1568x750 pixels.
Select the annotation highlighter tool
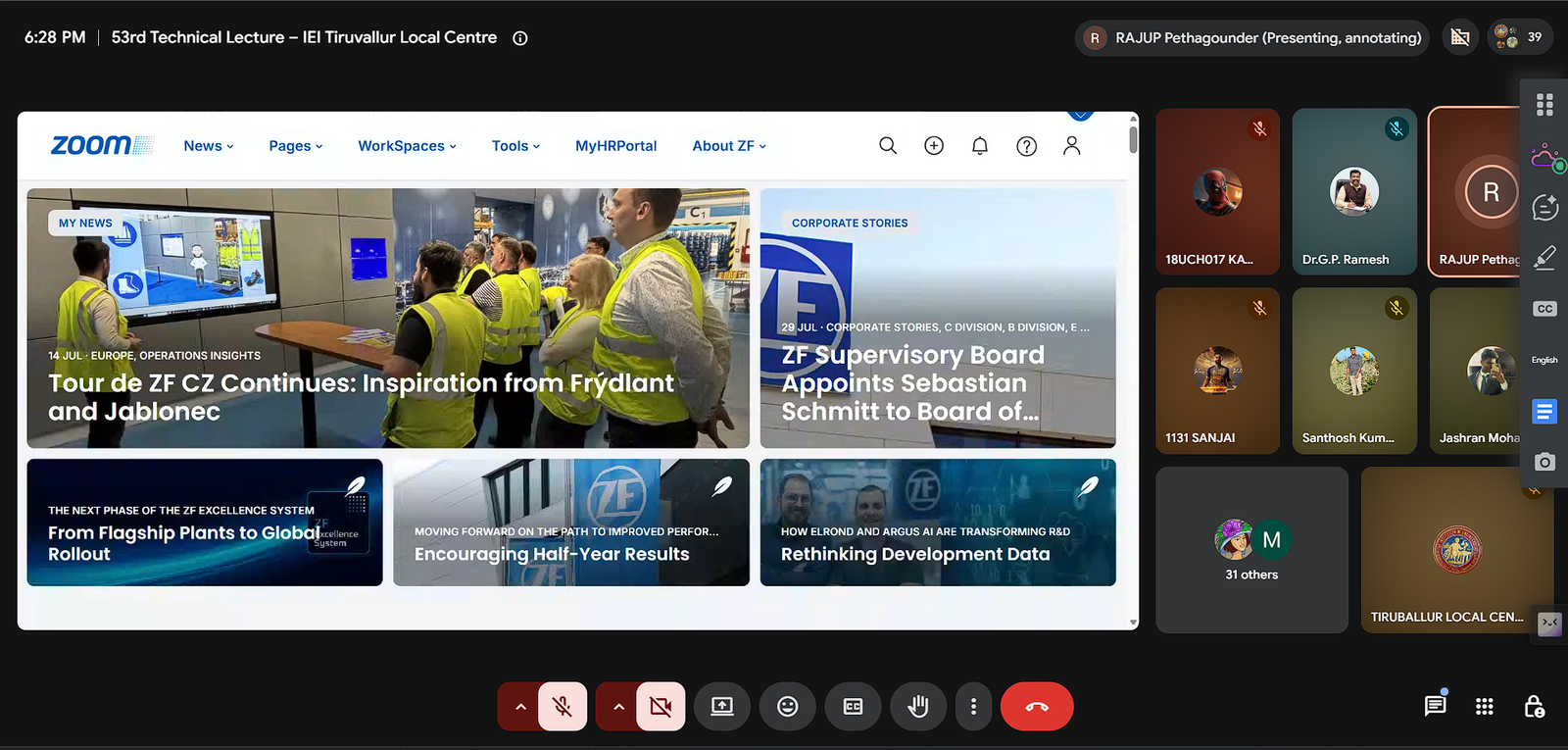[x=1545, y=257]
